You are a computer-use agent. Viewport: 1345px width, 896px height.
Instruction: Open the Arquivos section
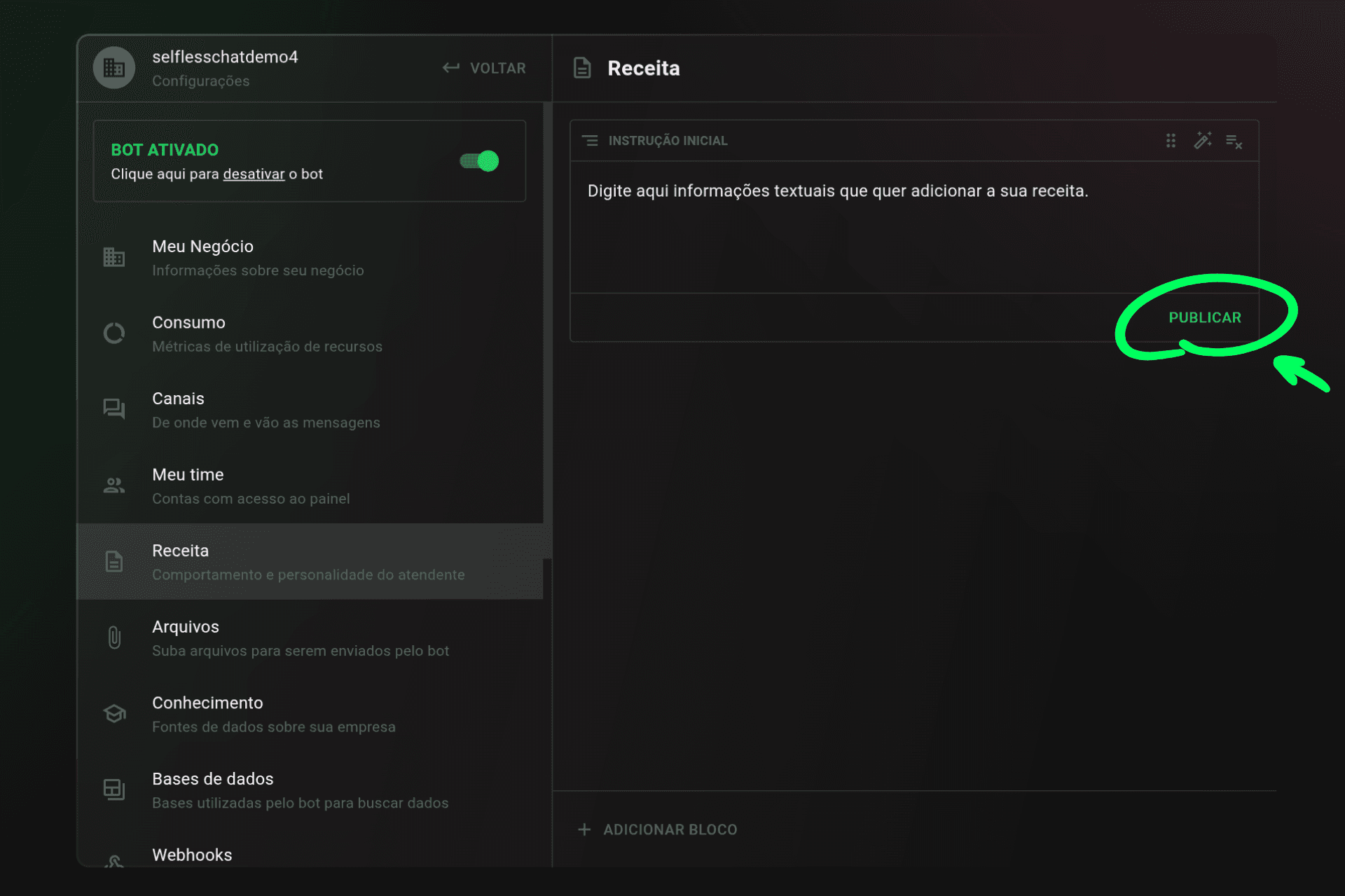[x=310, y=637]
